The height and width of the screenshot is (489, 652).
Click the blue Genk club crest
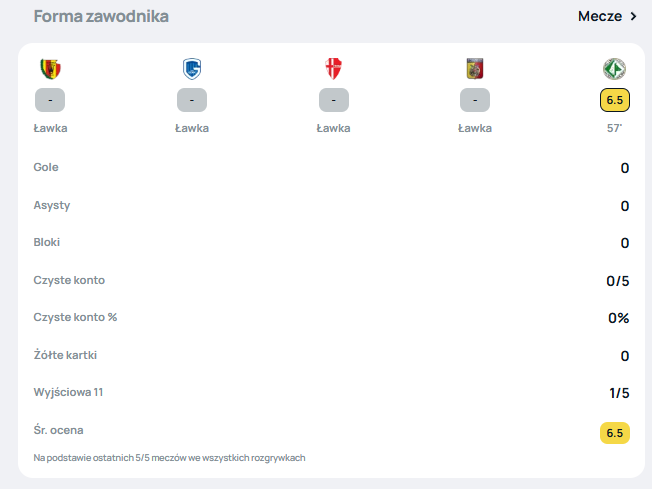(192, 69)
